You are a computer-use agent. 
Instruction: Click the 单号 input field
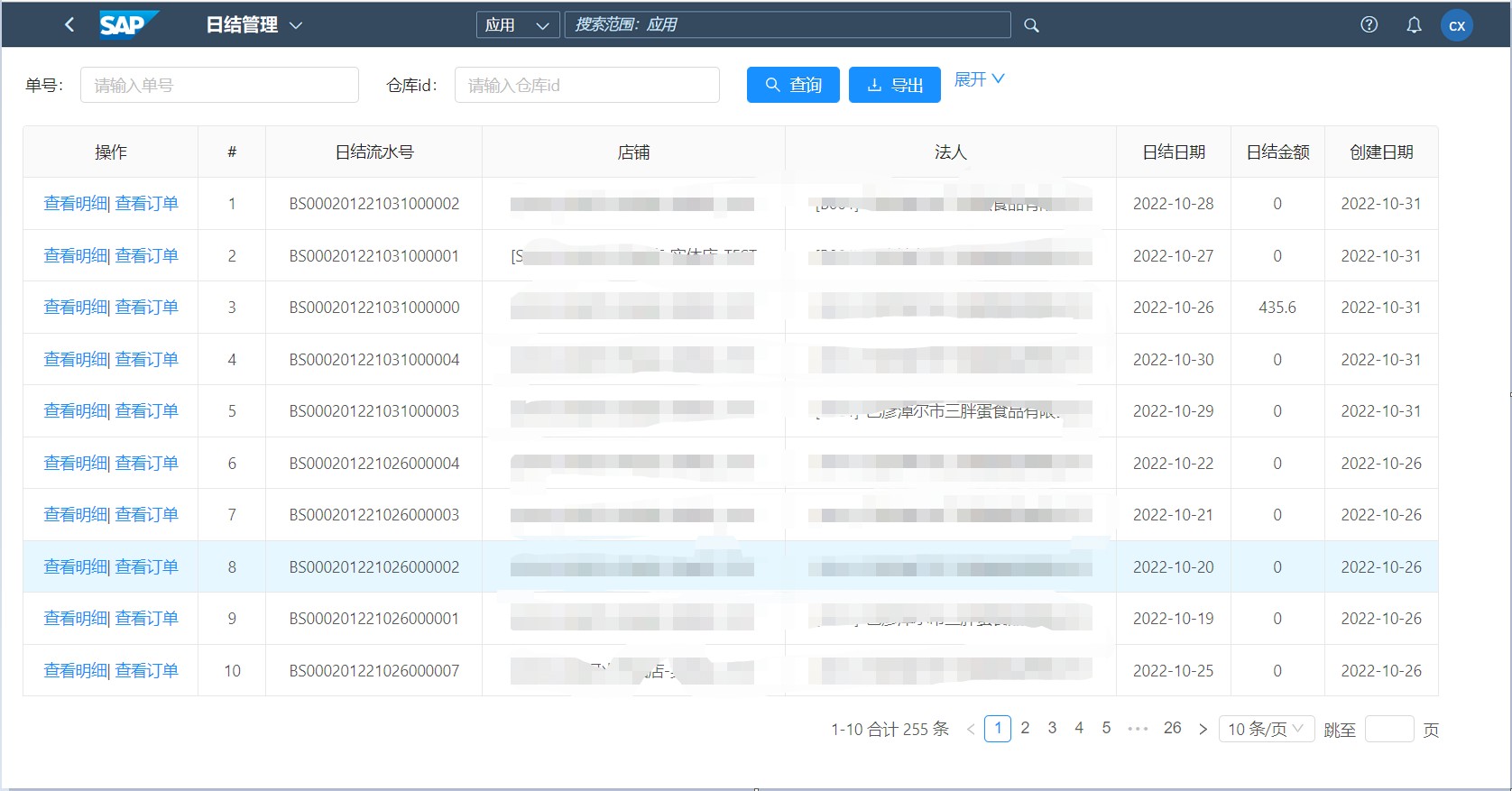coord(219,85)
